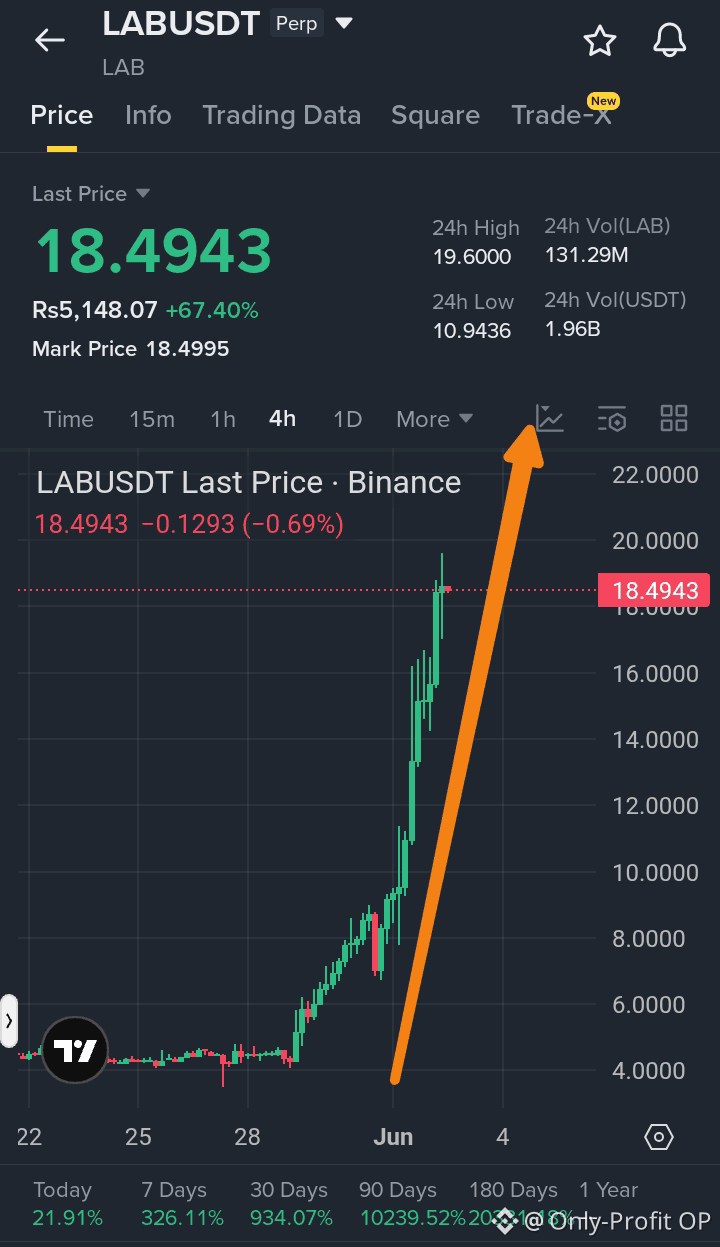Open chart indicators icon
720x1247 pixels.
[x=550, y=418]
